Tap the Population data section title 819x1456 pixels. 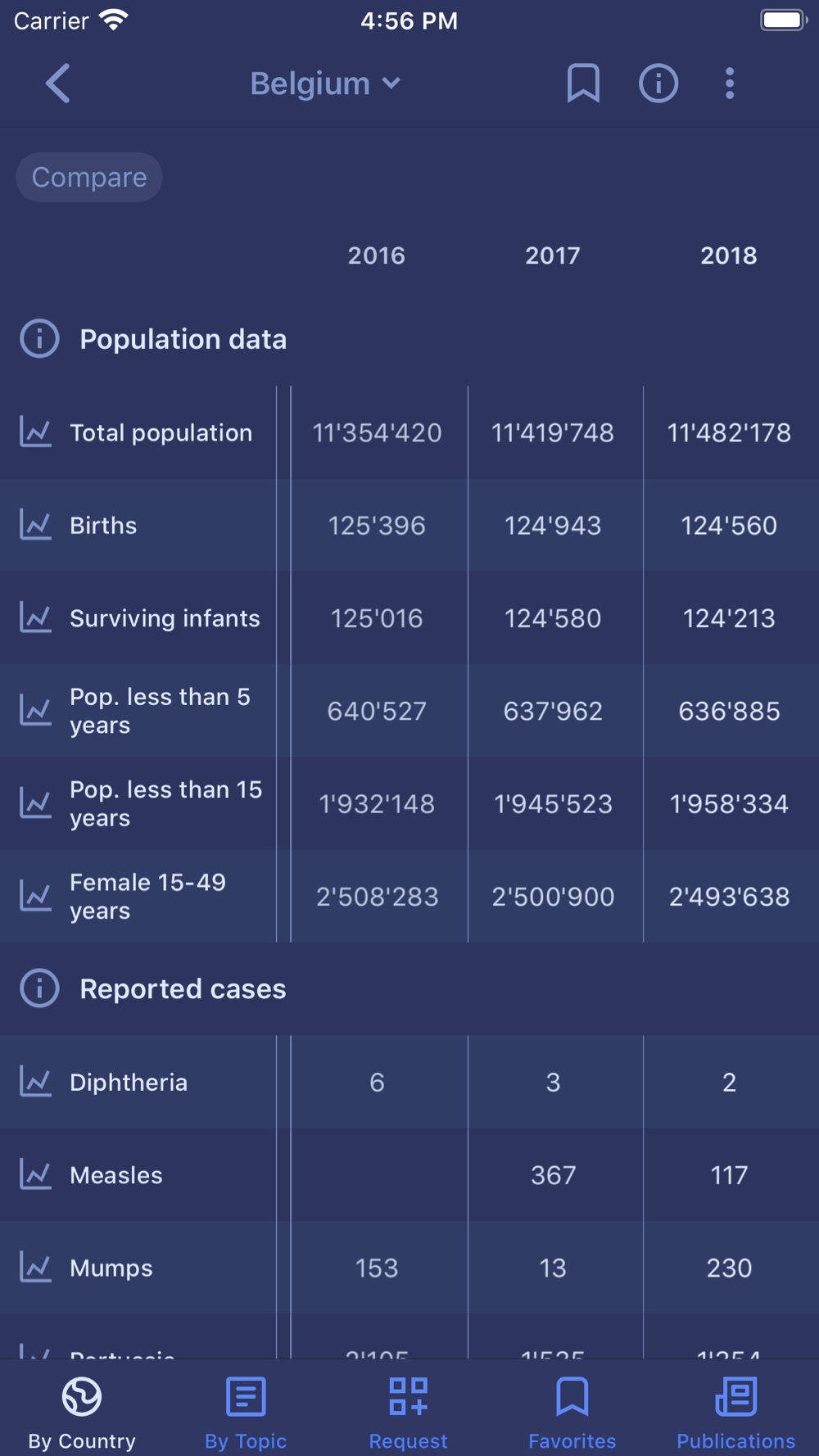(x=183, y=339)
